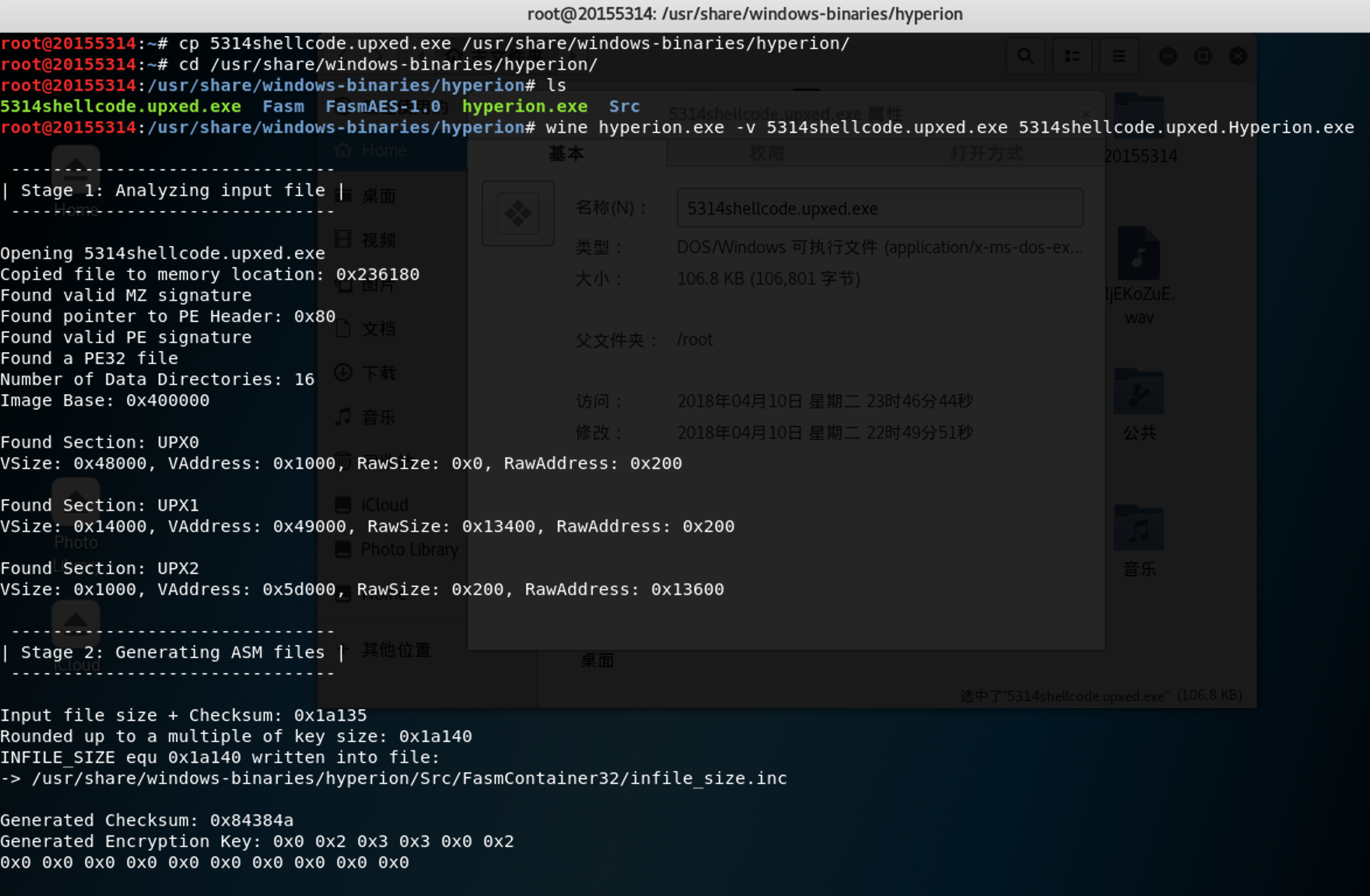Screen dimensions: 1370x896
Task: Close the properties dialog
Action: tap(1086, 114)
